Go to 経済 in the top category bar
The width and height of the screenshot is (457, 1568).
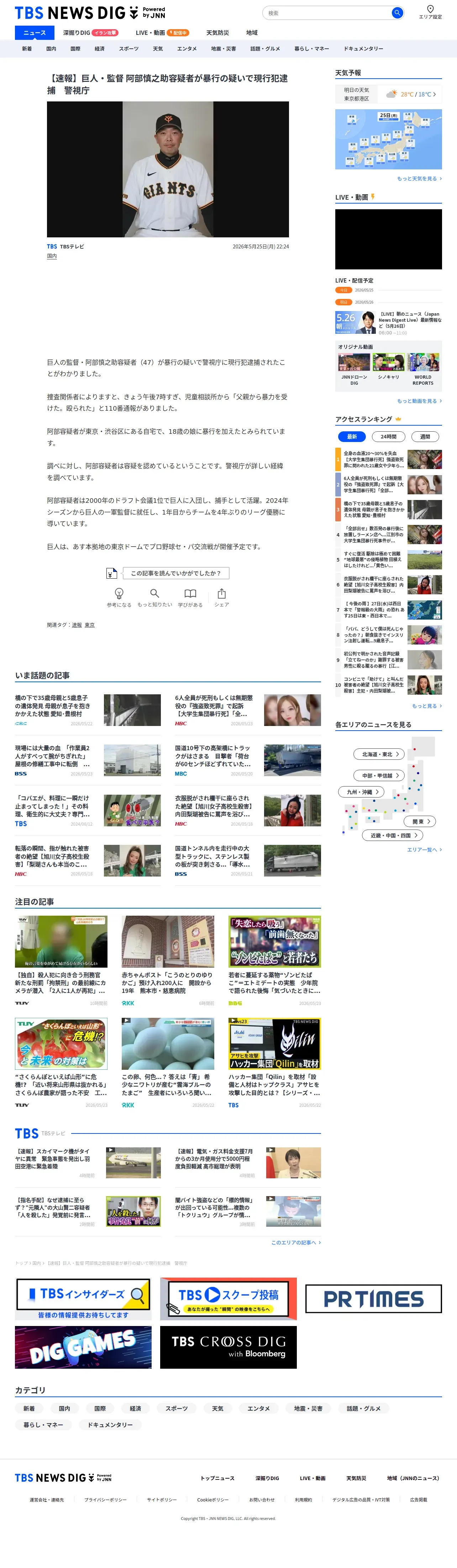coord(100,49)
